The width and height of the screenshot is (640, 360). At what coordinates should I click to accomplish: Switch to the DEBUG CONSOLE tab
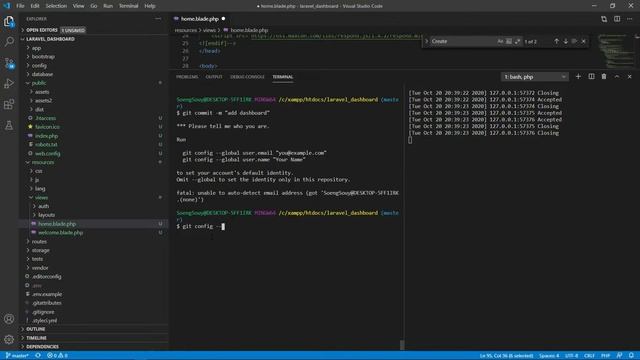pyautogui.click(x=247, y=77)
